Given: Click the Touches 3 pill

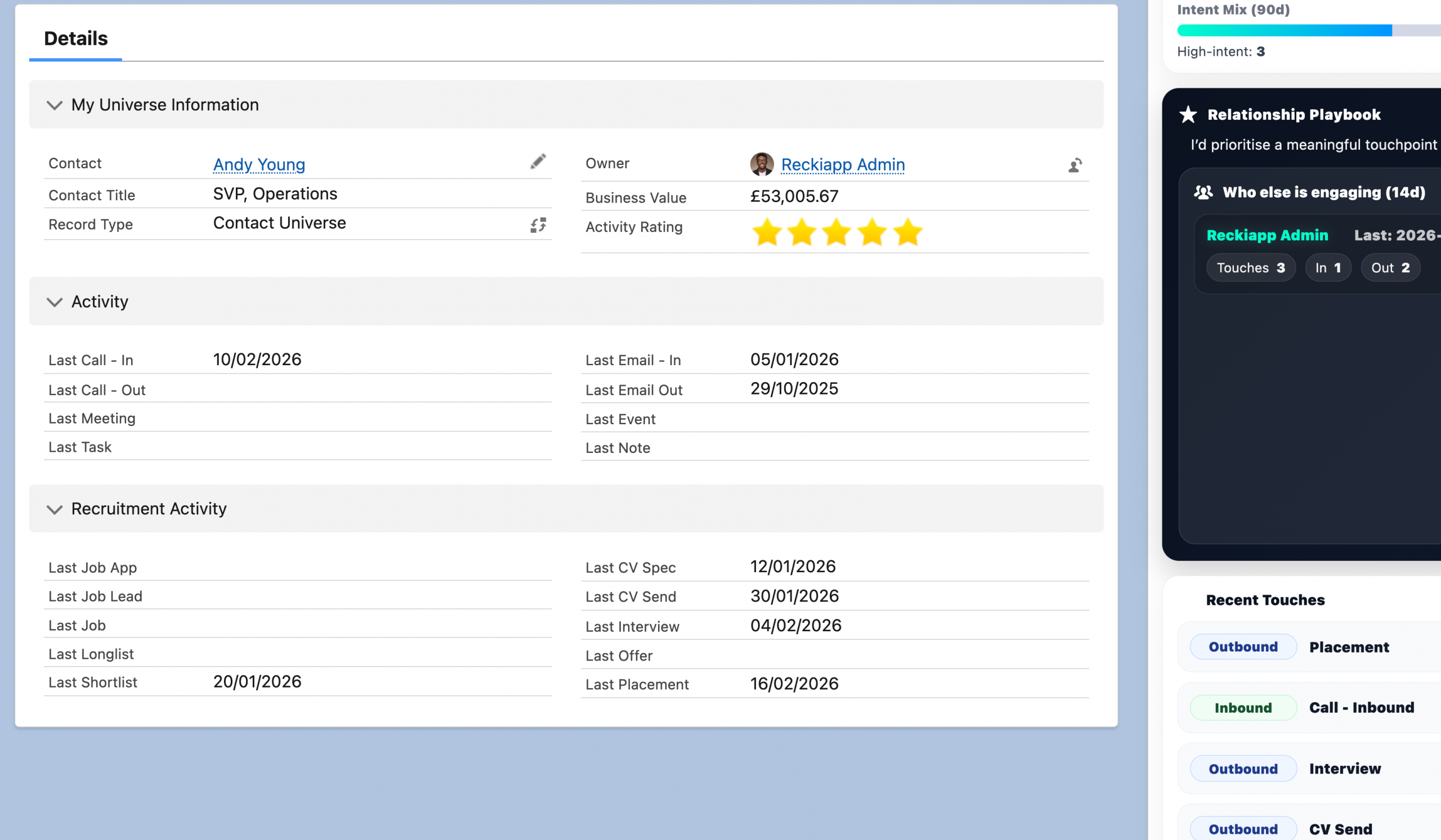Looking at the screenshot, I should click(x=1251, y=268).
